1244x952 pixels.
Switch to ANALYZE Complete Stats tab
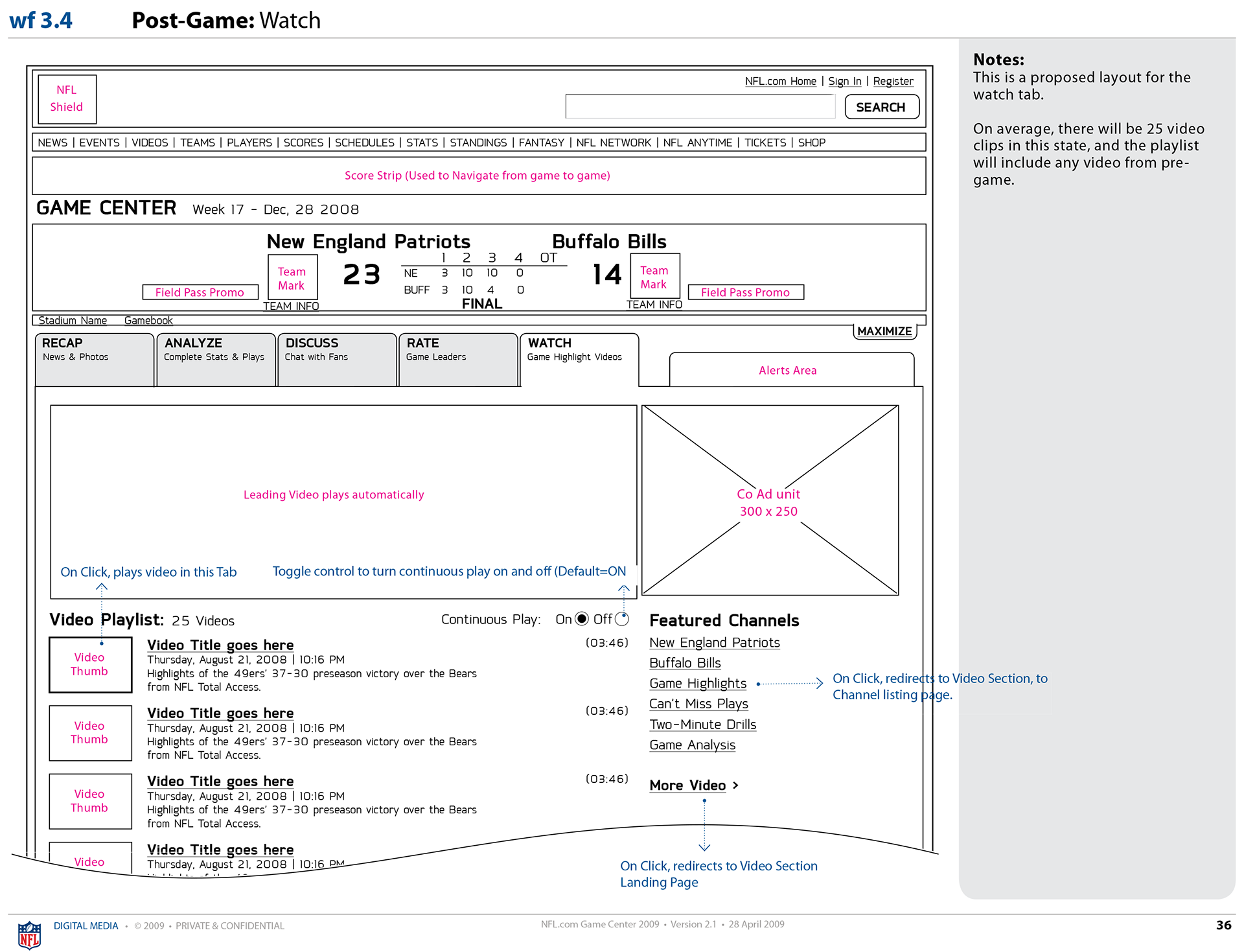[x=216, y=360]
